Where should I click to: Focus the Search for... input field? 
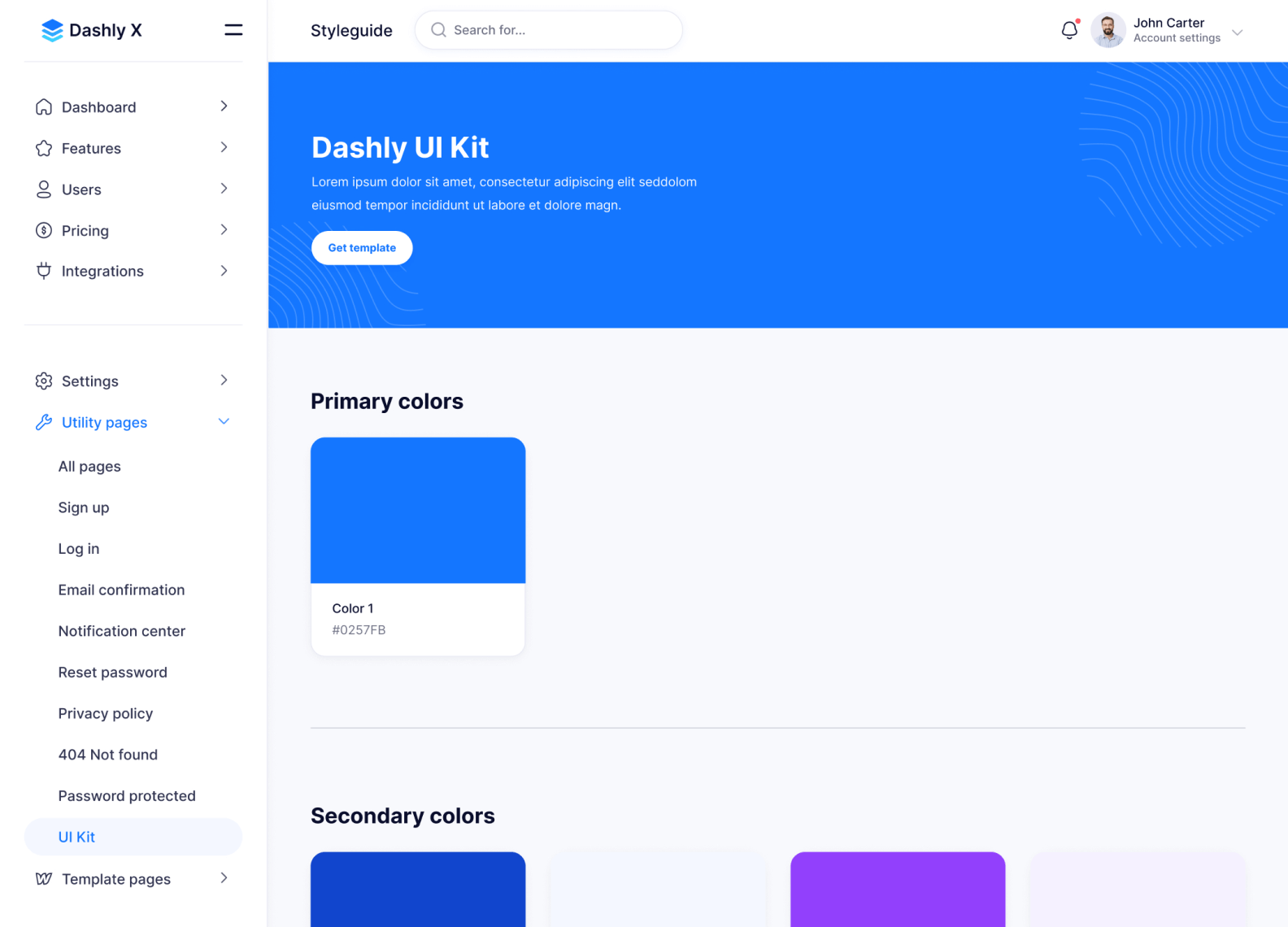(x=549, y=30)
